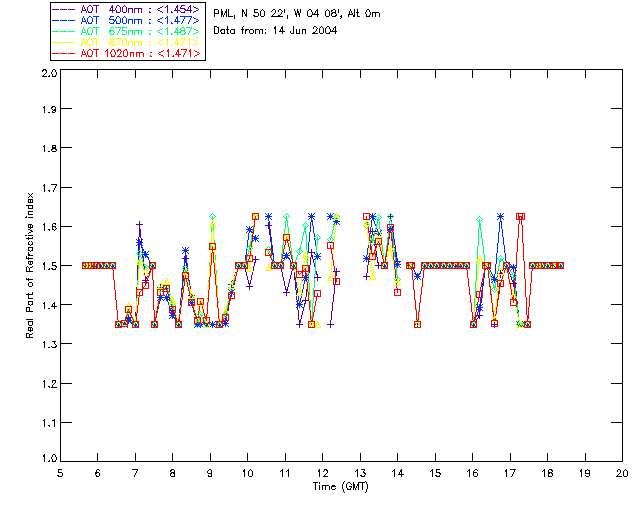Screen dimensions: 640x512
Task: Click the 9 x-axis tick label
Action: [210, 473]
